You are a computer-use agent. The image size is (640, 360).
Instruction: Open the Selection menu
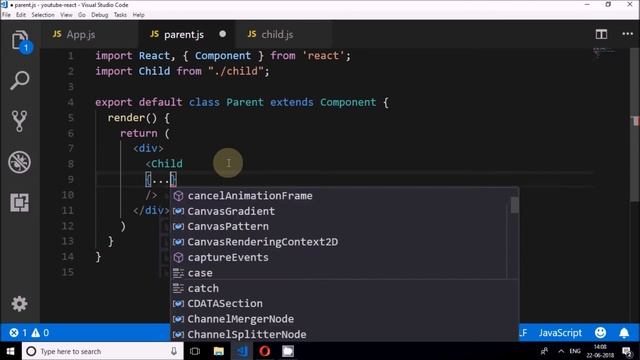[x=43, y=15]
